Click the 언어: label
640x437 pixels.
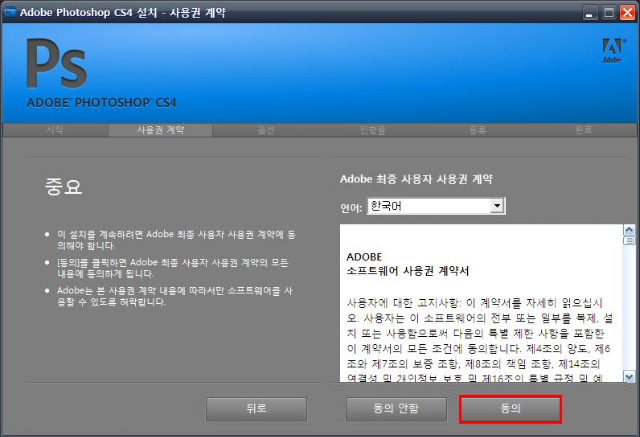point(351,209)
